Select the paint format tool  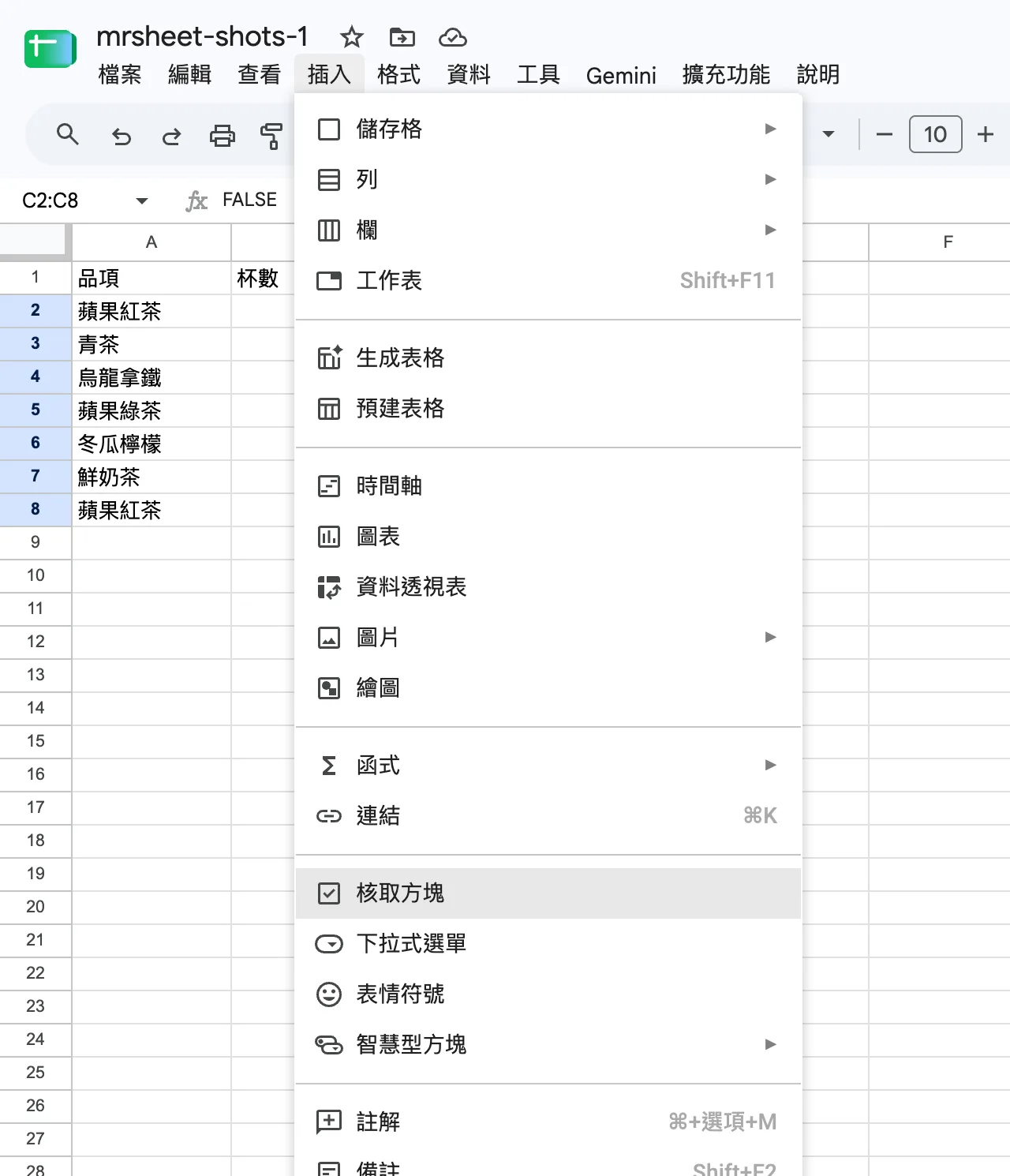(271, 136)
